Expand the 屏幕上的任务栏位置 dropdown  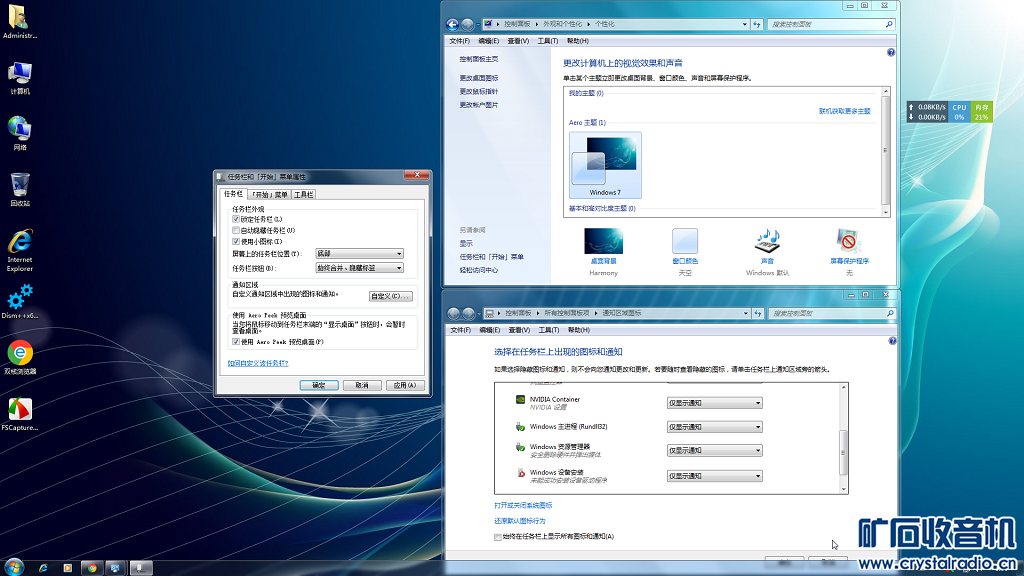359,254
